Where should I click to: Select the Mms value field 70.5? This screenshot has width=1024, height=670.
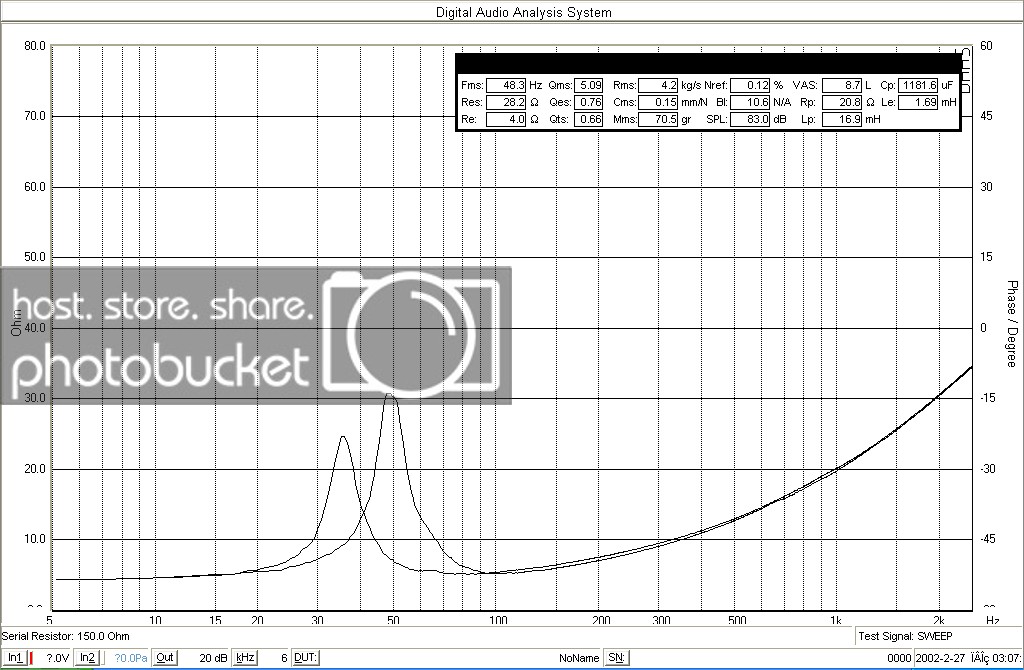click(658, 120)
